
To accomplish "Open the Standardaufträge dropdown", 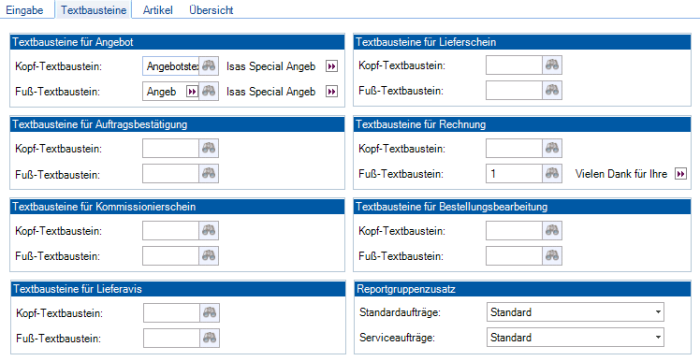I will (575, 312).
